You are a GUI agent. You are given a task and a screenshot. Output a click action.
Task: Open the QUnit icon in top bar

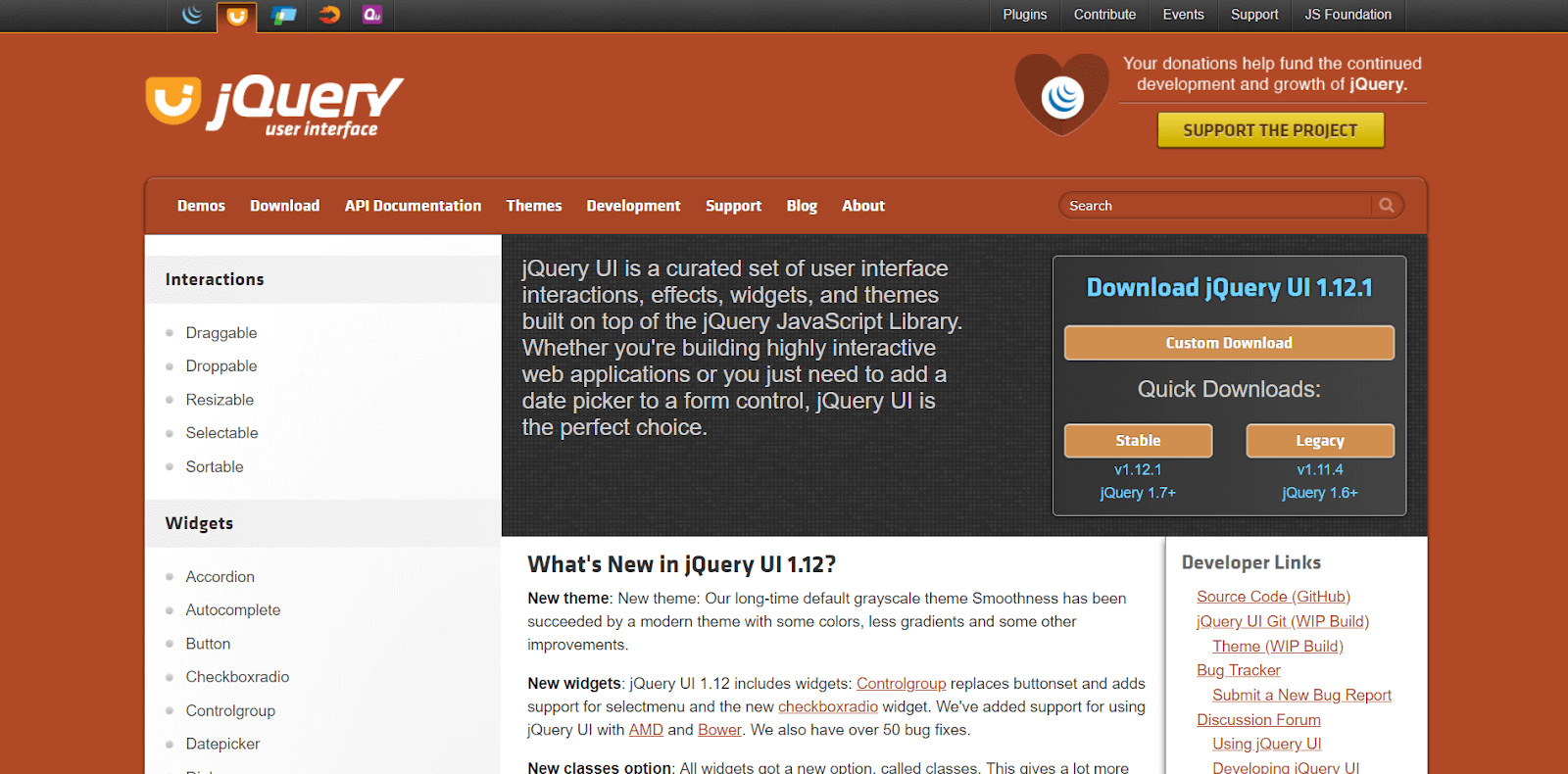[372, 15]
